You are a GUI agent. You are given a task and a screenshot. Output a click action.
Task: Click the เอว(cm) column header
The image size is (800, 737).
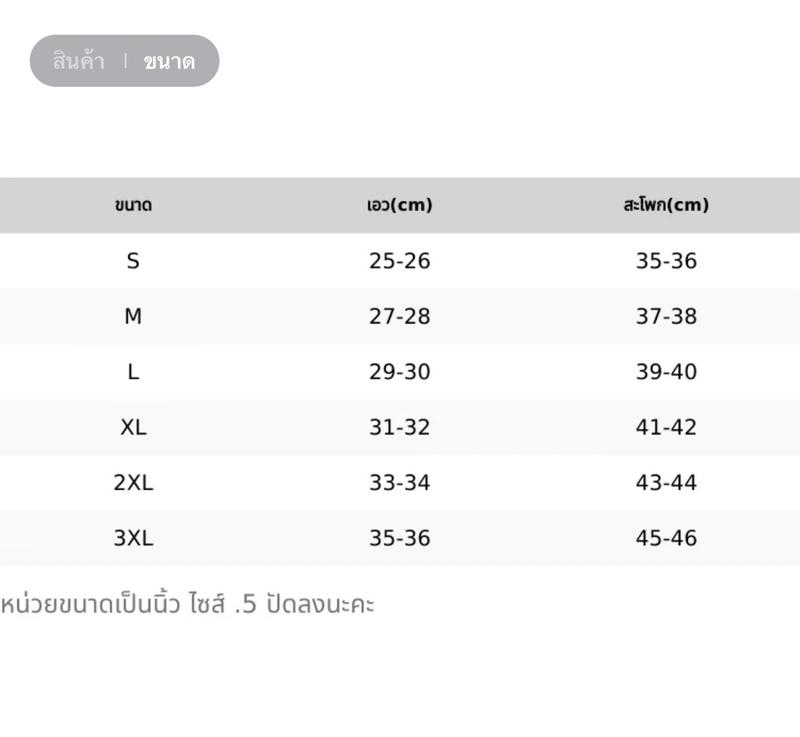pyautogui.click(x=399, y=205)
